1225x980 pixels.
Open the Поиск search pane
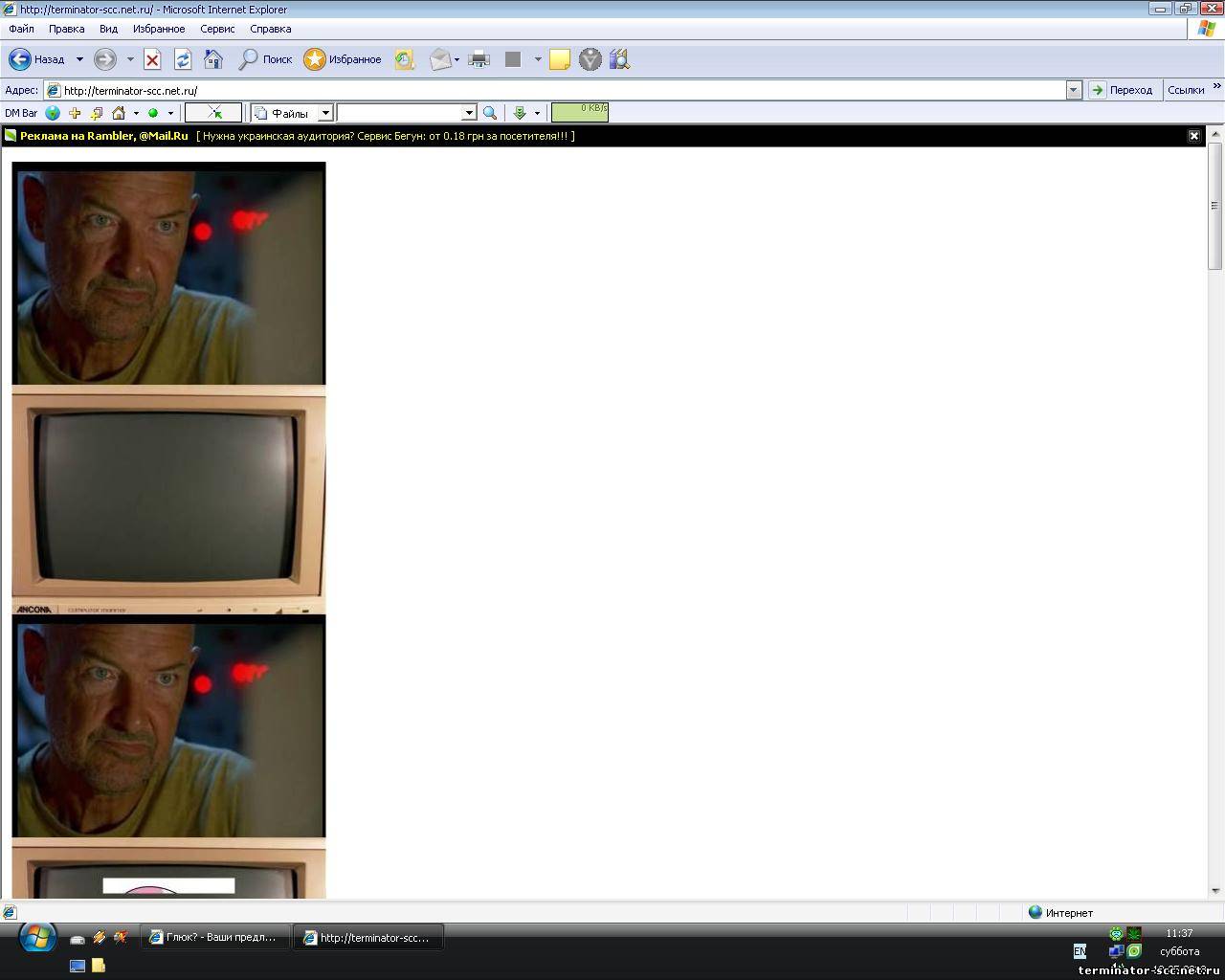(x=265, y=59)
